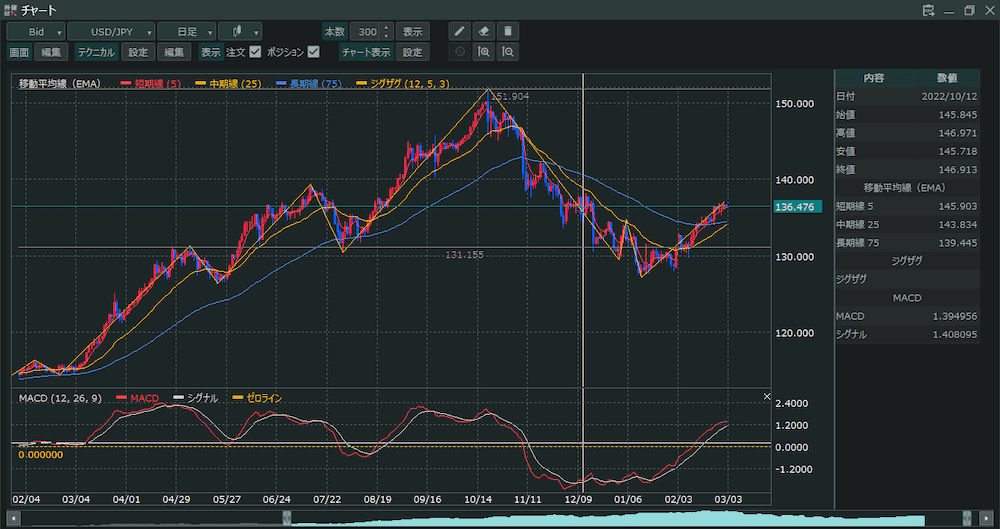Click the right handle of the range slider
Viewport: 1000px width, 529px height.
click(967, 518)
